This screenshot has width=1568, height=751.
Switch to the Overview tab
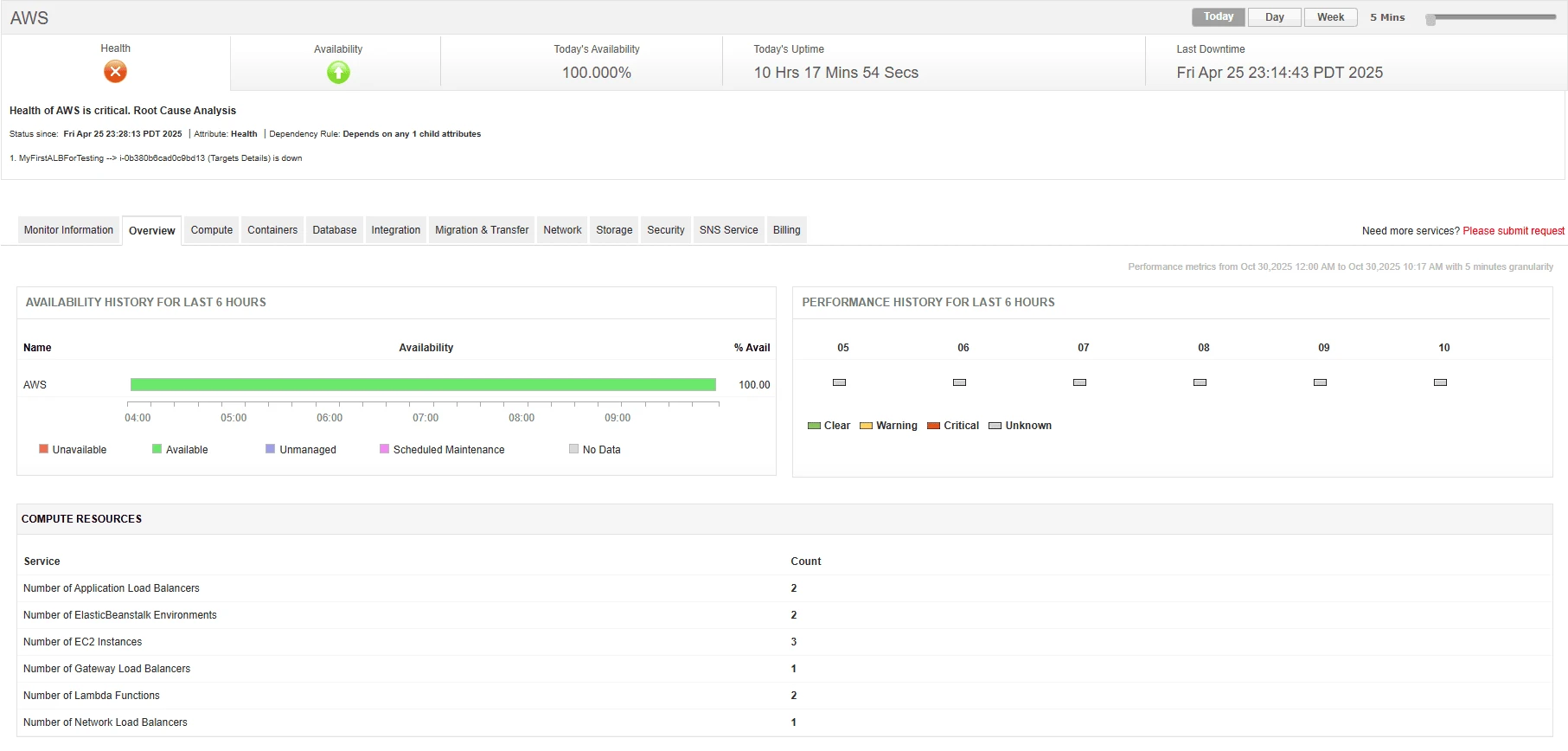(151, 231)
